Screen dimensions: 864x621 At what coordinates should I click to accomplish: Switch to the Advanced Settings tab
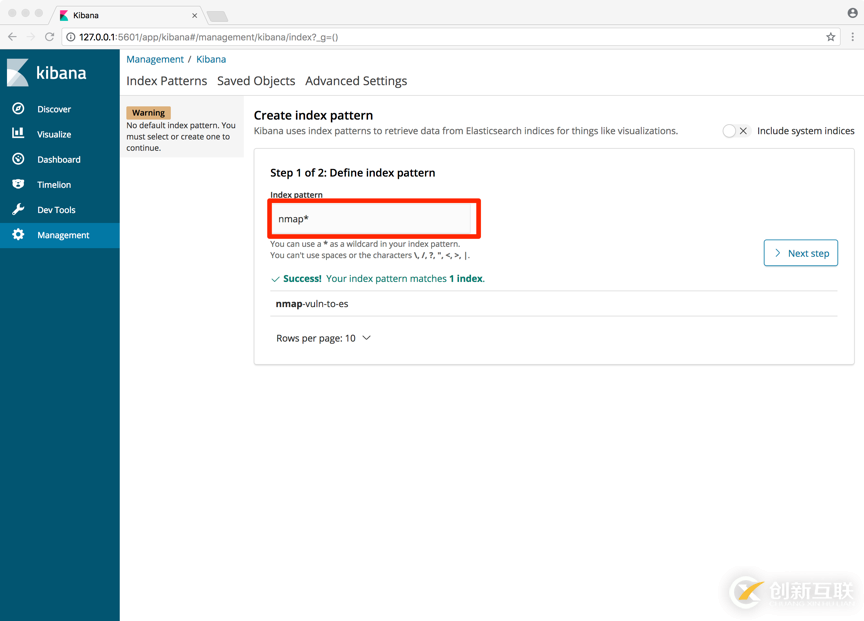[356, 81]
